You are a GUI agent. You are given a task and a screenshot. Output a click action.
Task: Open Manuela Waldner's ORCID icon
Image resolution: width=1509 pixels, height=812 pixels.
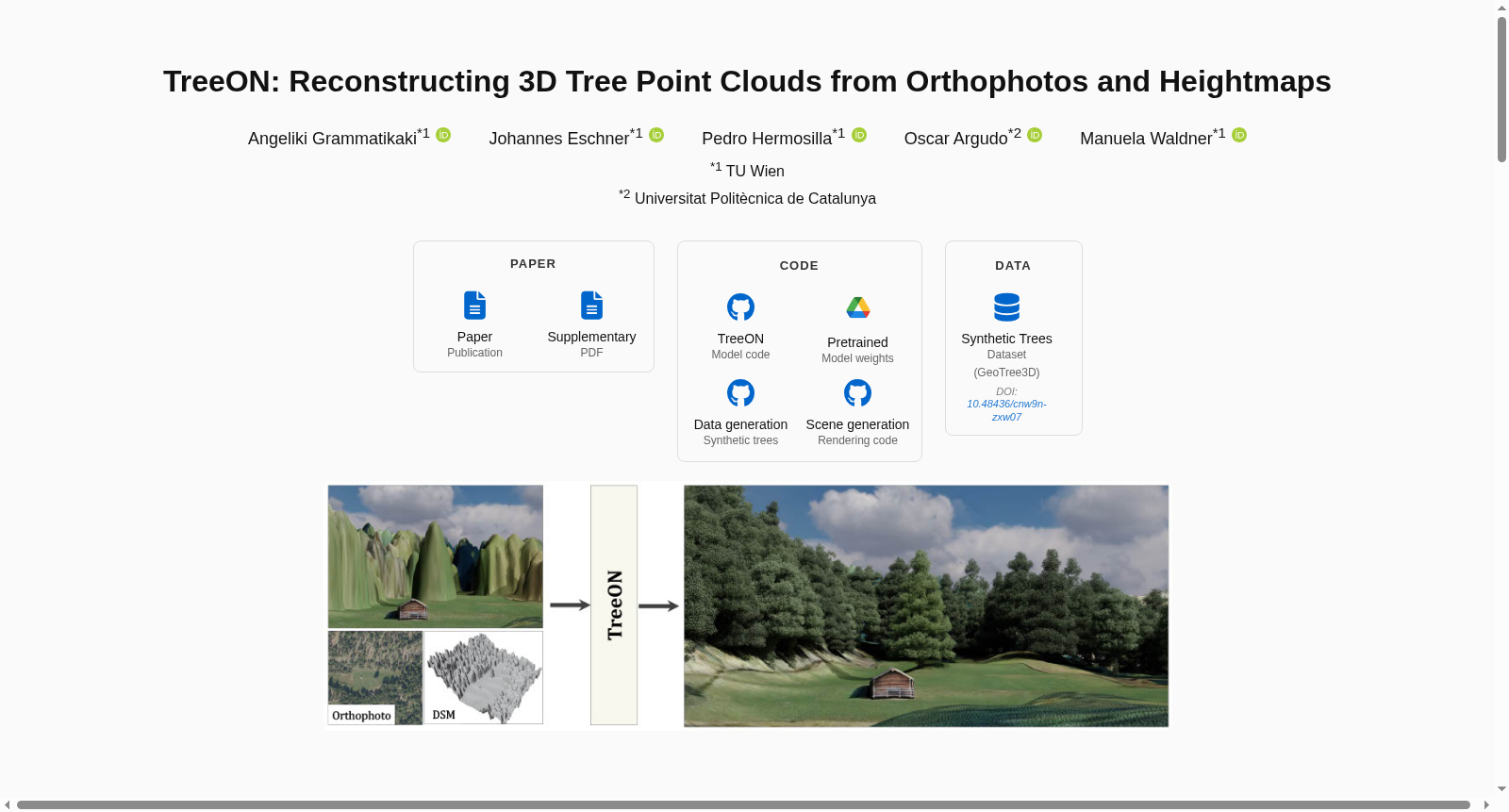coord(1239,135)
